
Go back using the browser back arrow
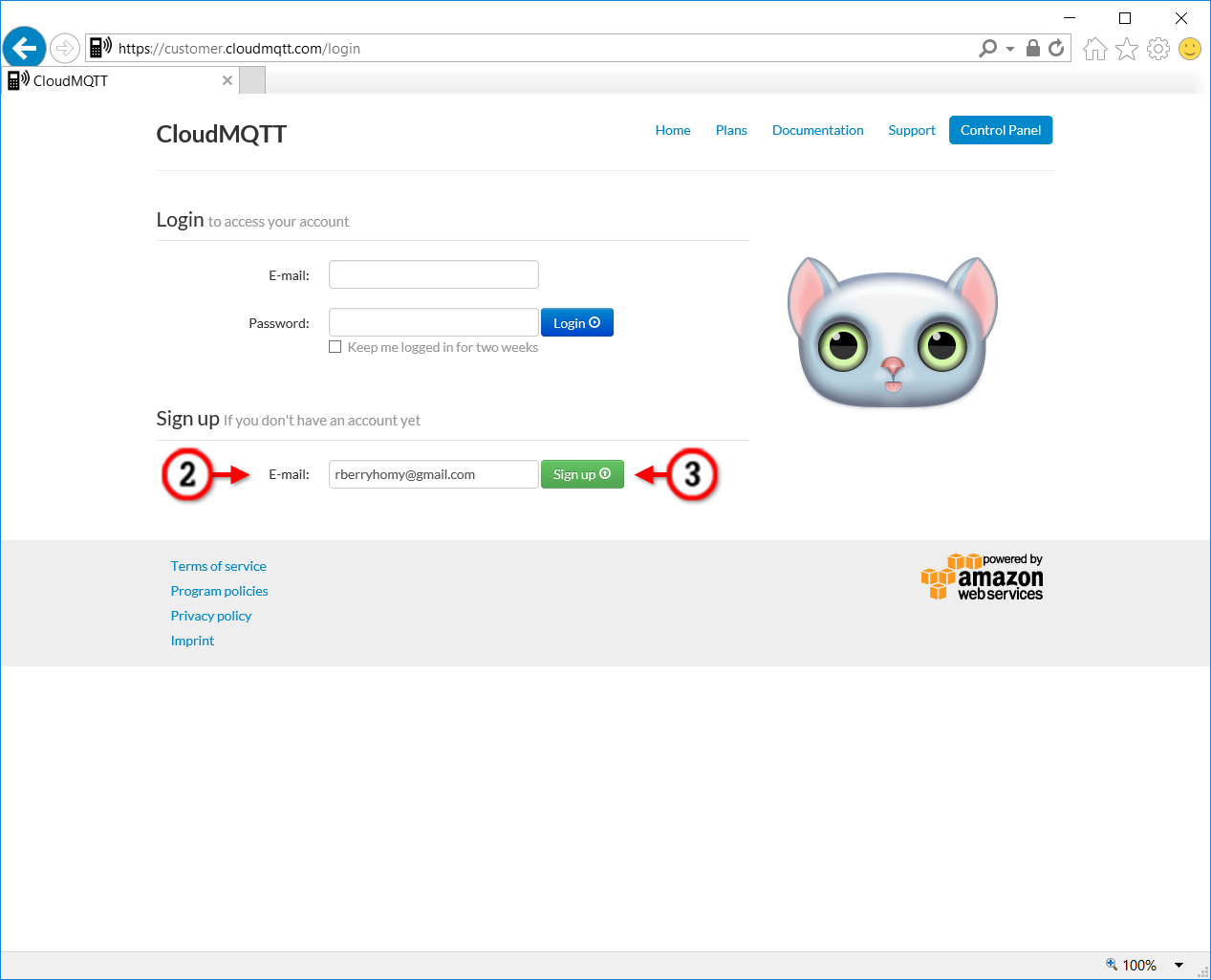[x=24, y=47]
